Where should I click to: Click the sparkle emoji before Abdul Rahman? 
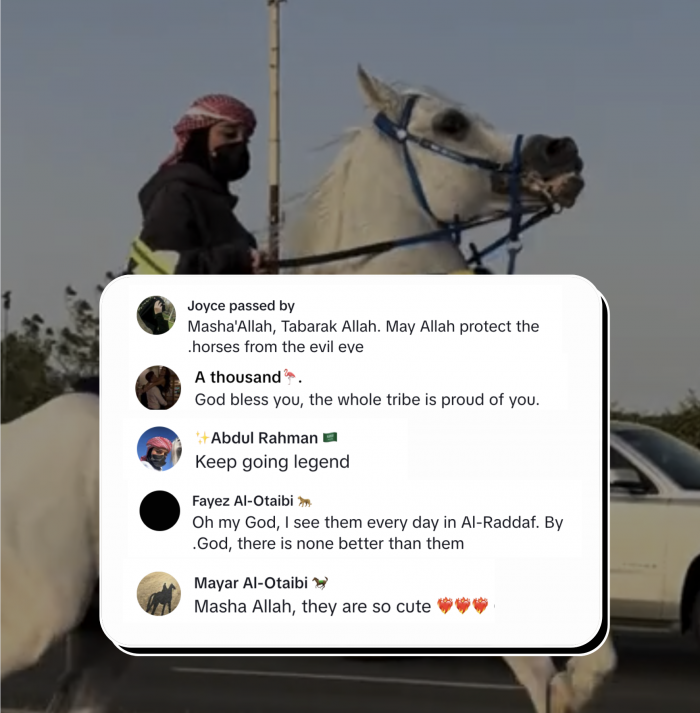202,437
